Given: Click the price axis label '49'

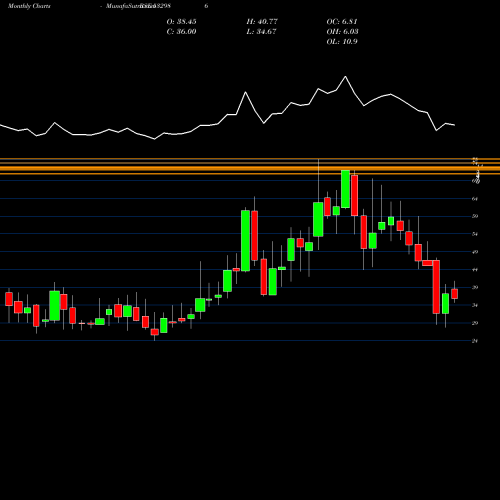Looking at the screenshot, I should [475, 252].
